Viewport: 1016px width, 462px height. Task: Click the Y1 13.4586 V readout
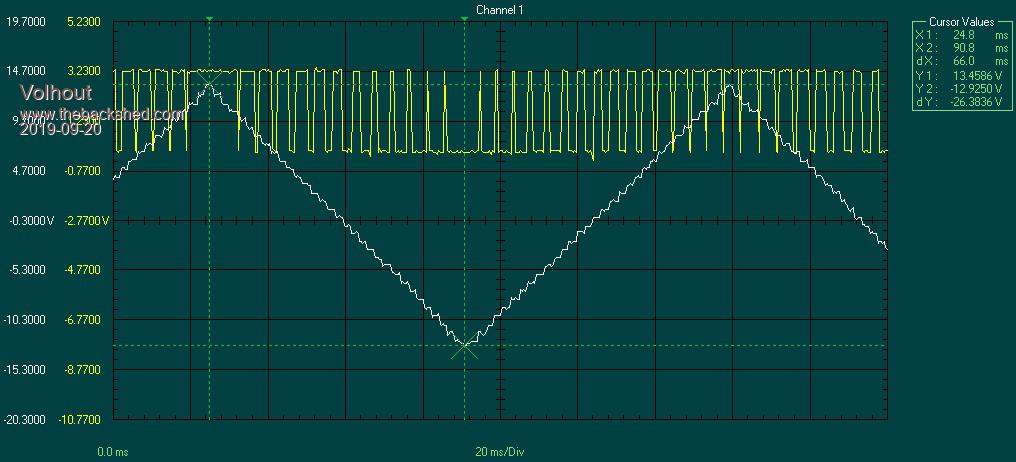click(x=961, y=74)
